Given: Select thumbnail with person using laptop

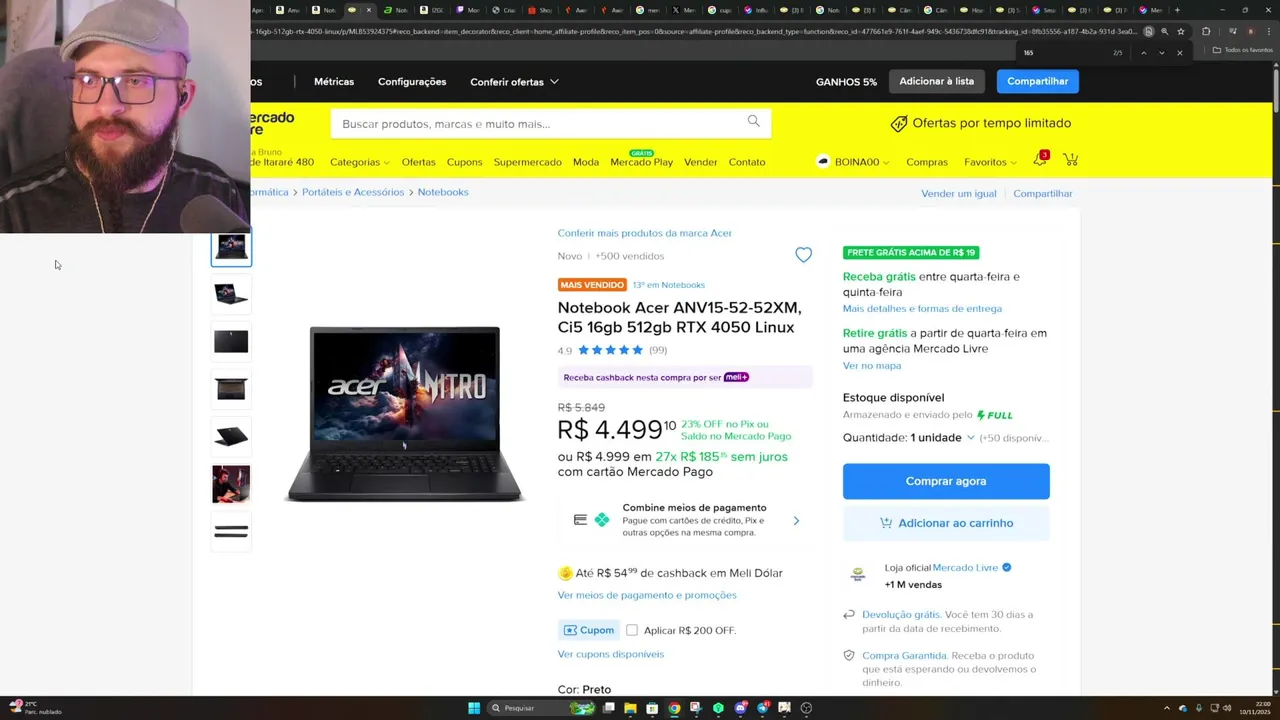Looking at the screenshot, I should pyautogui.click(x=231, y=484).
